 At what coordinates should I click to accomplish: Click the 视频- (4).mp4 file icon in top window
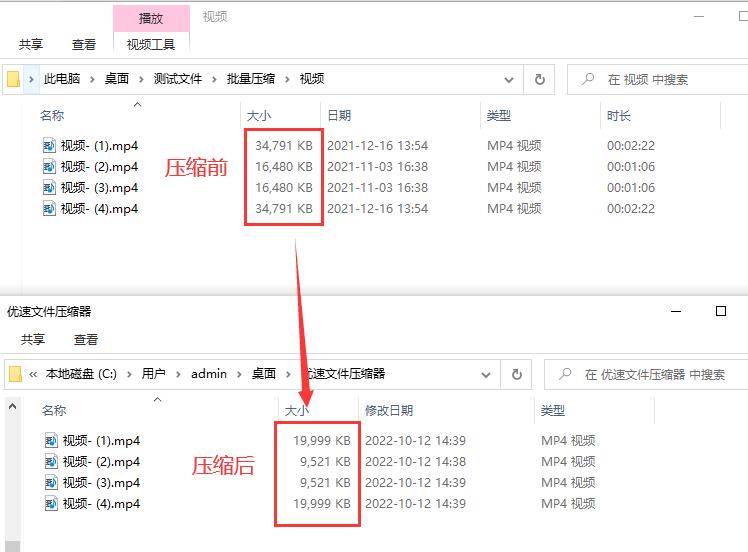[49, 208]
